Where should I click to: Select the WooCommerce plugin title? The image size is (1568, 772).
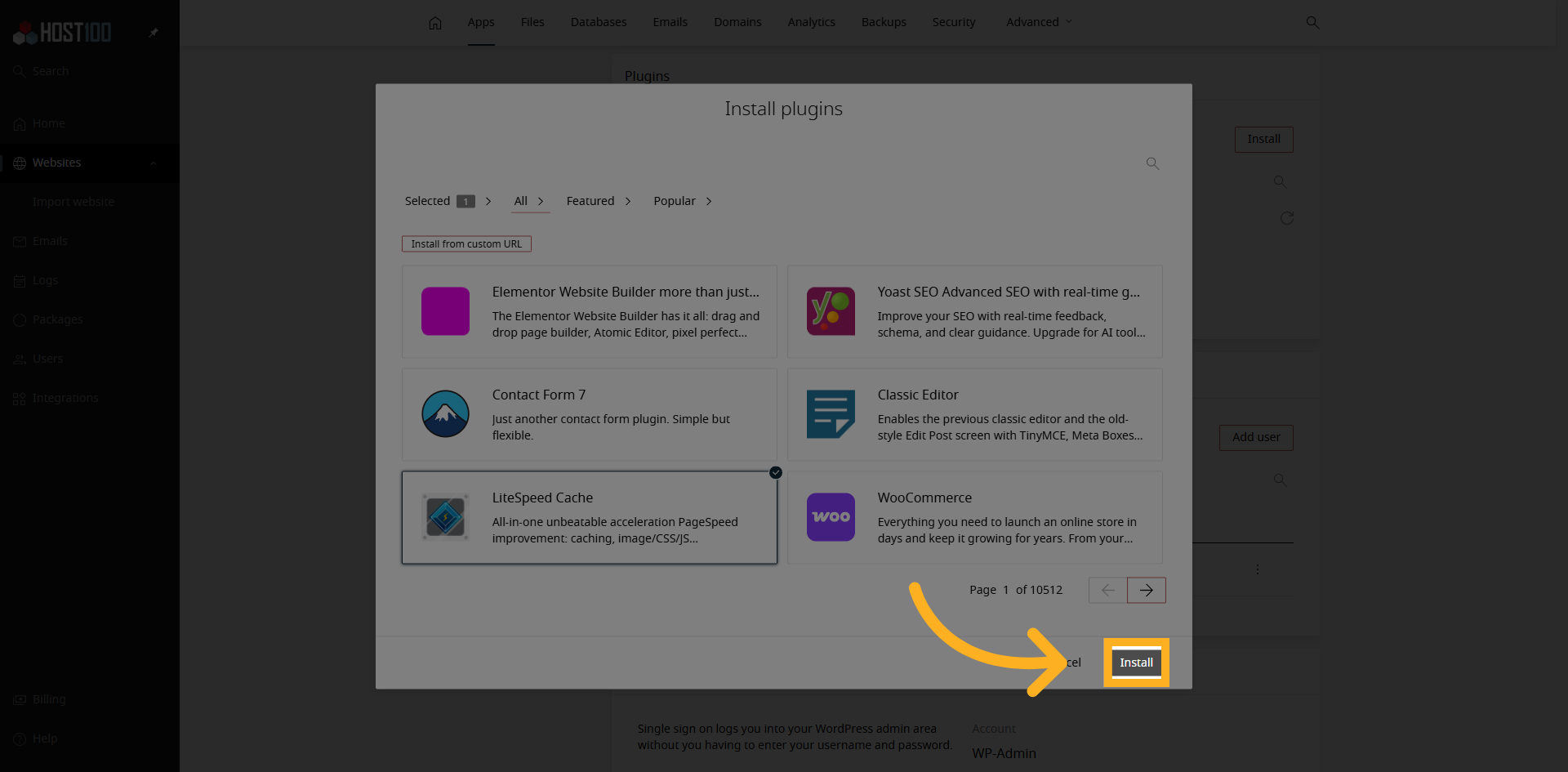(924, 498)
